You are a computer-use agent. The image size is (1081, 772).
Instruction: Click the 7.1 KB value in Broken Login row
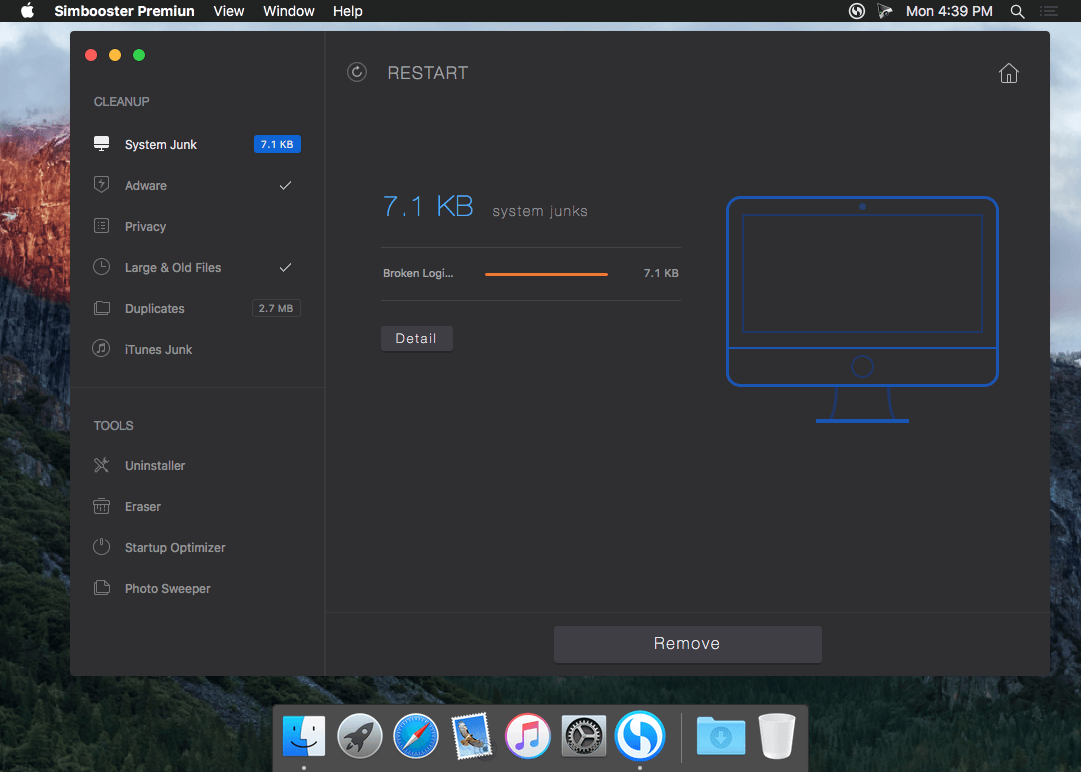click(x=661, y=273)
